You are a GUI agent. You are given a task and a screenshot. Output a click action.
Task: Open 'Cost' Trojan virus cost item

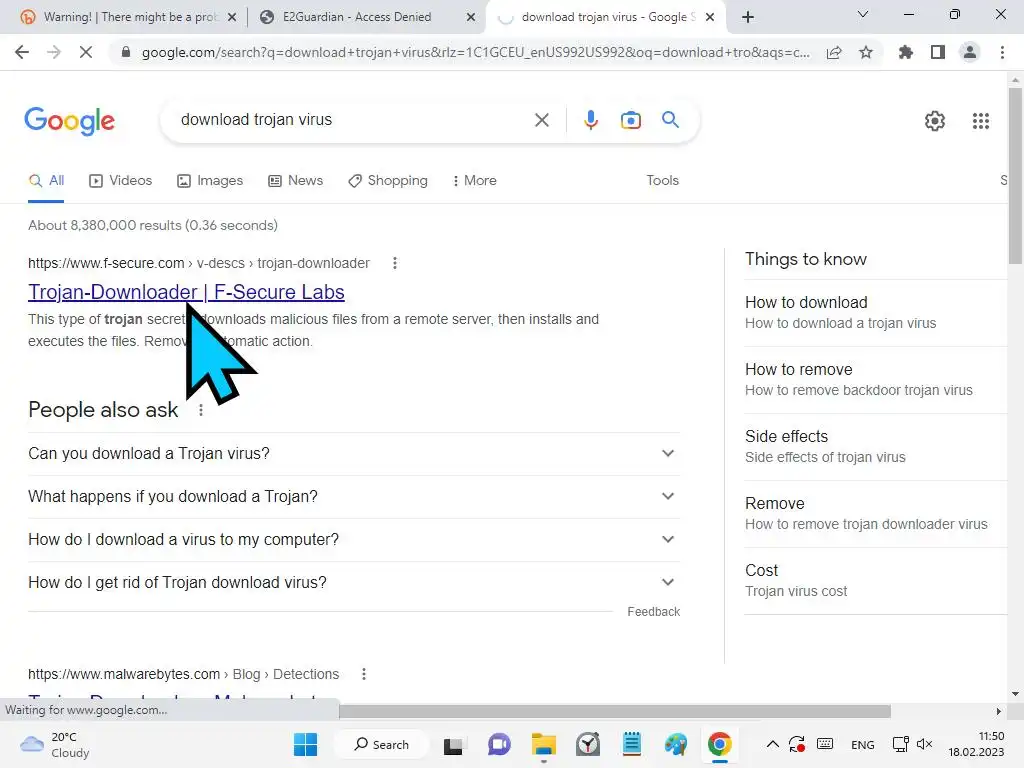click(x=876, y=581)
